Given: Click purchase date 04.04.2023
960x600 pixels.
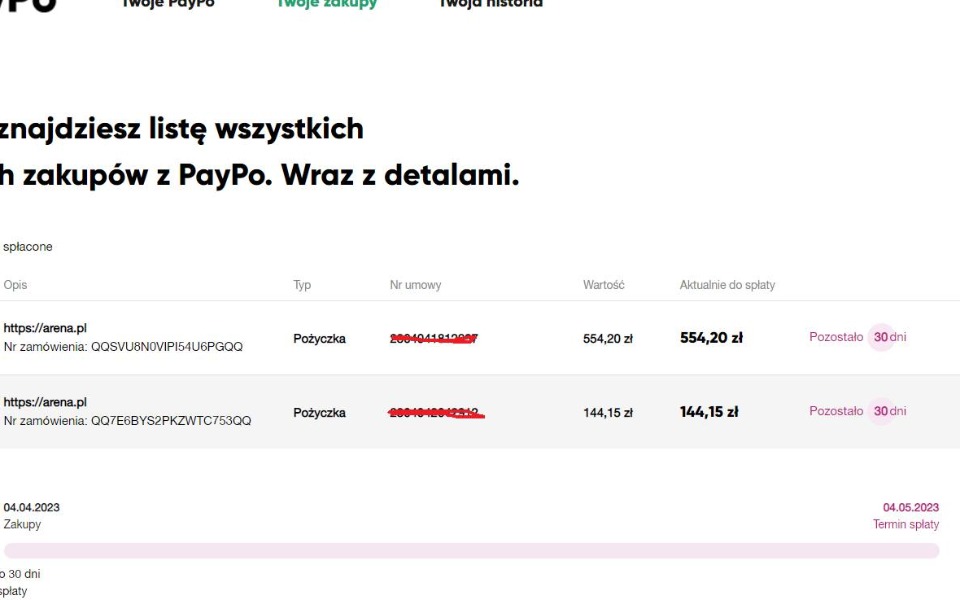Looking at the screenshot, I should pos(32,508).
